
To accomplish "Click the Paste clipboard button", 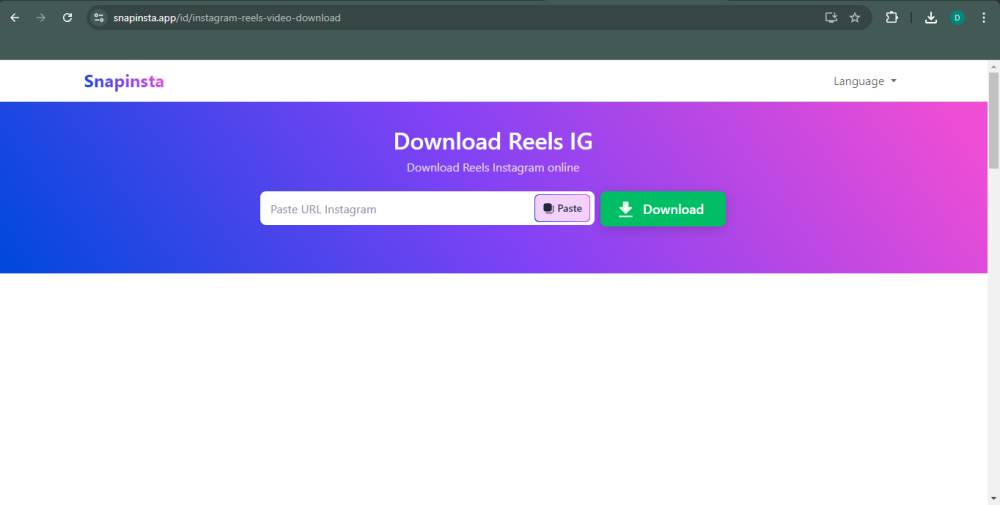I will click(x=562, y=209).
